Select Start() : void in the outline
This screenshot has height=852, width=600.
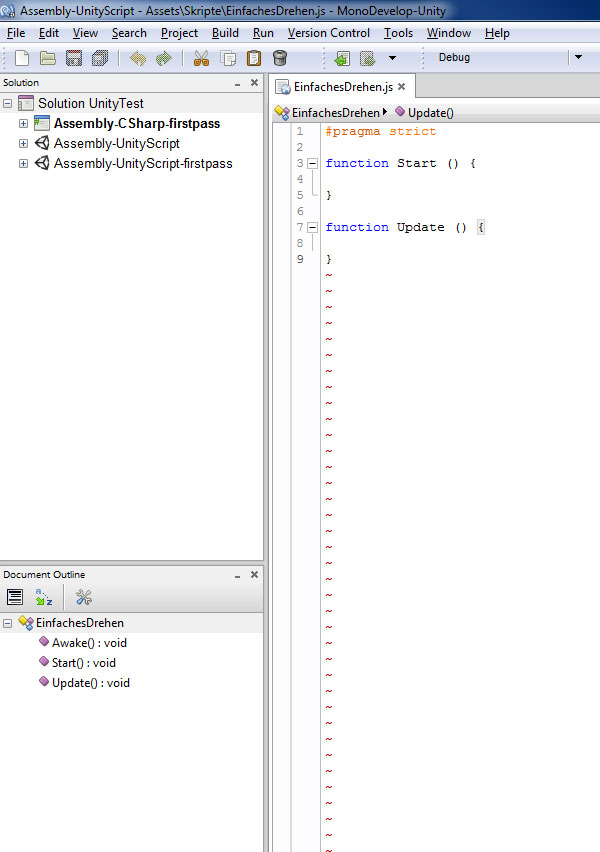(84, 663)
